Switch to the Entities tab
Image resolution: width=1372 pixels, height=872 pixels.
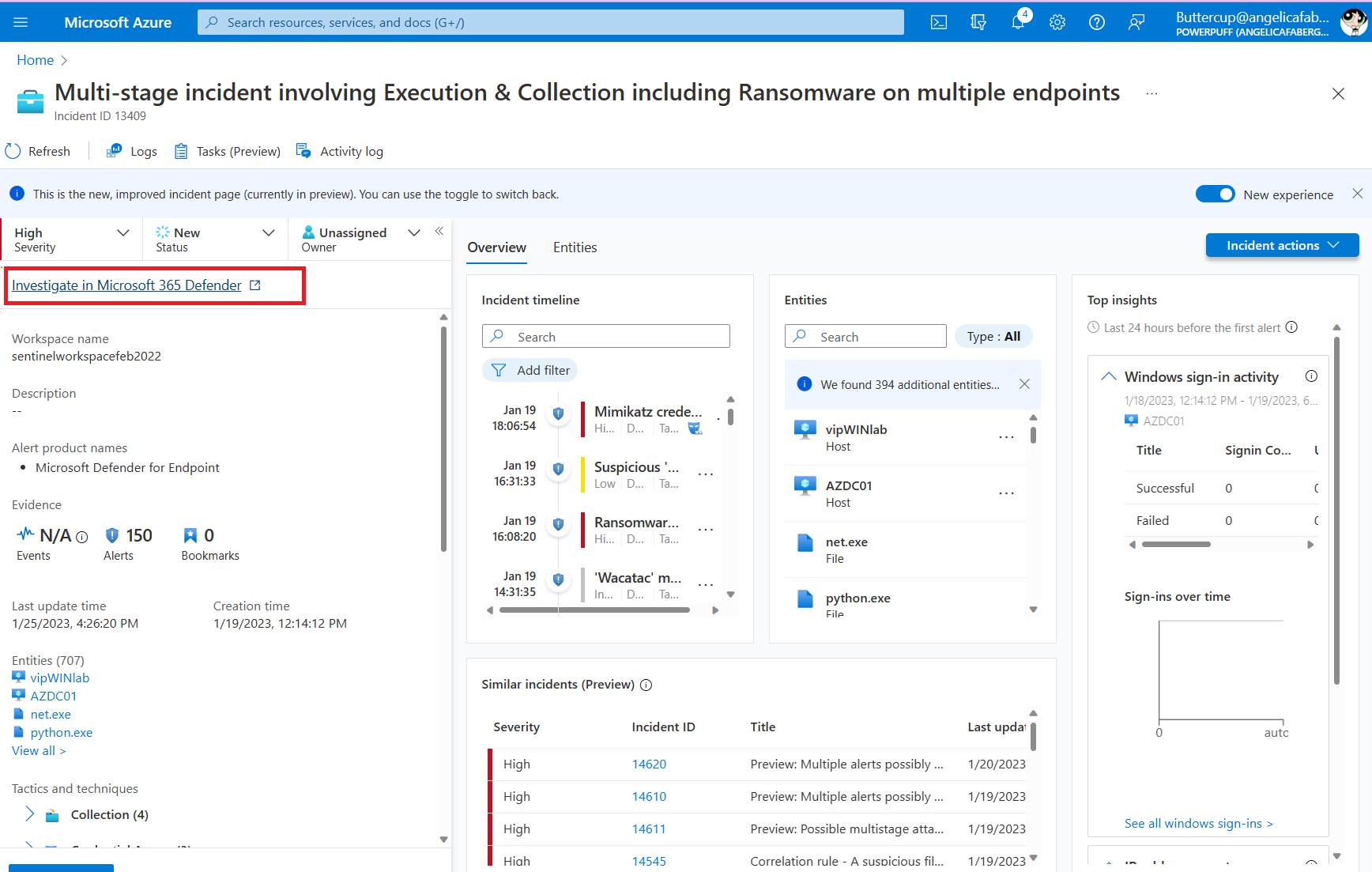pos(575,247)
